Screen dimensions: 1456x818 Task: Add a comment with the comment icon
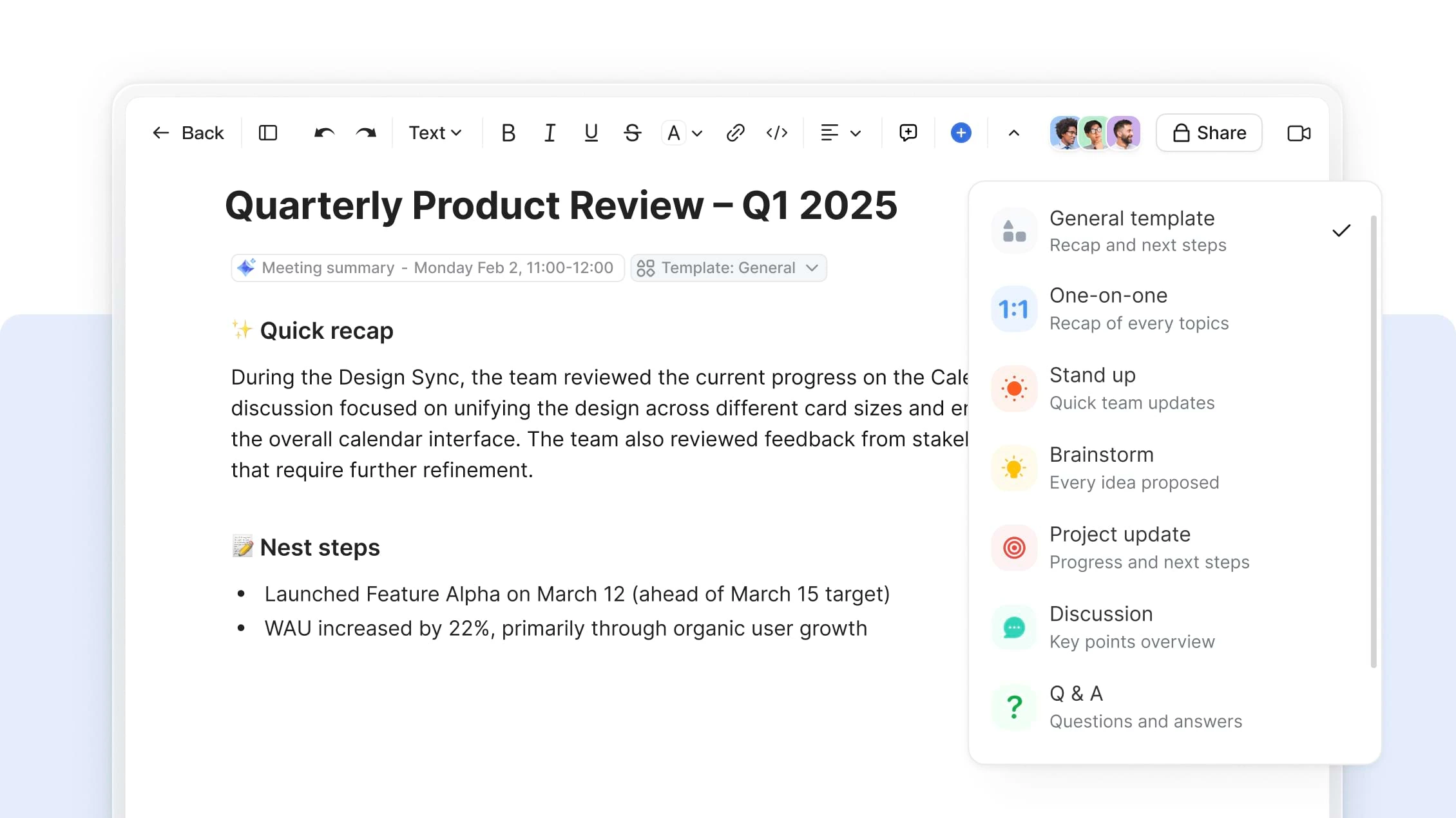pos(908,133)
